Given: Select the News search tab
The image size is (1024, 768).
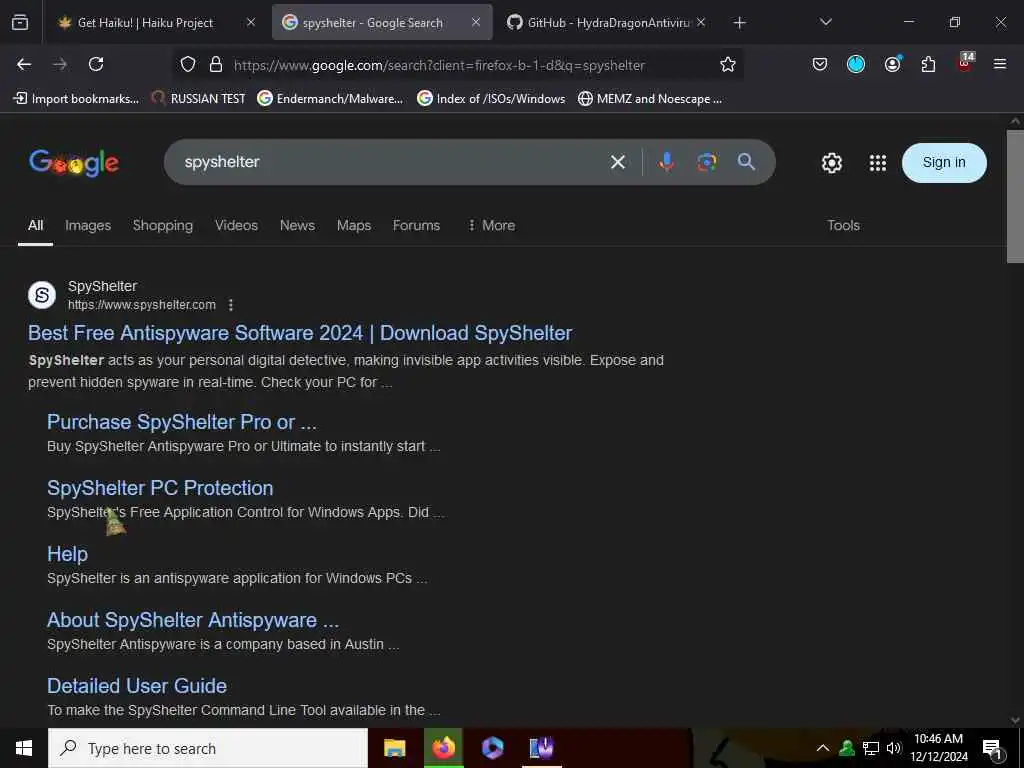Looking at the screenshot, I should coord(297,225).
